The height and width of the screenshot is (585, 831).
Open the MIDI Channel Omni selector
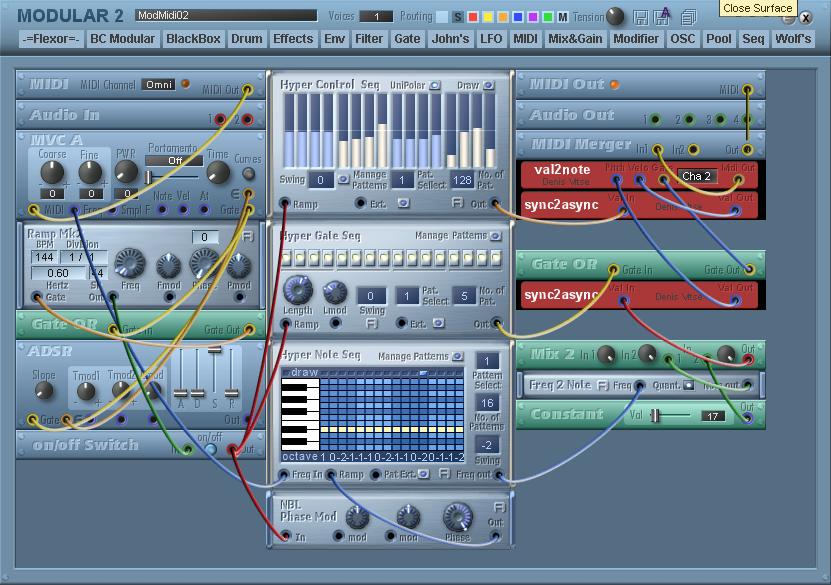coord(159,85)
